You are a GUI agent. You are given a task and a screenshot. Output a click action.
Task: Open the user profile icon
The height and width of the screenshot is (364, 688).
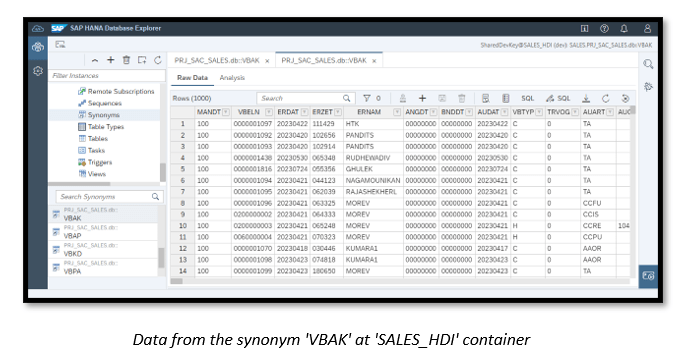tap(647, 29)
